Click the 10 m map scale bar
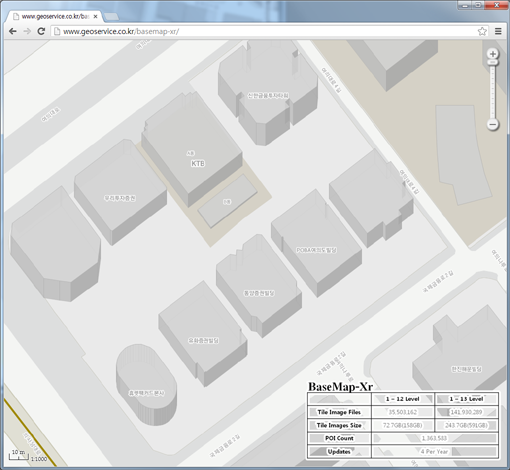510x470 pixels. [18, 455]
